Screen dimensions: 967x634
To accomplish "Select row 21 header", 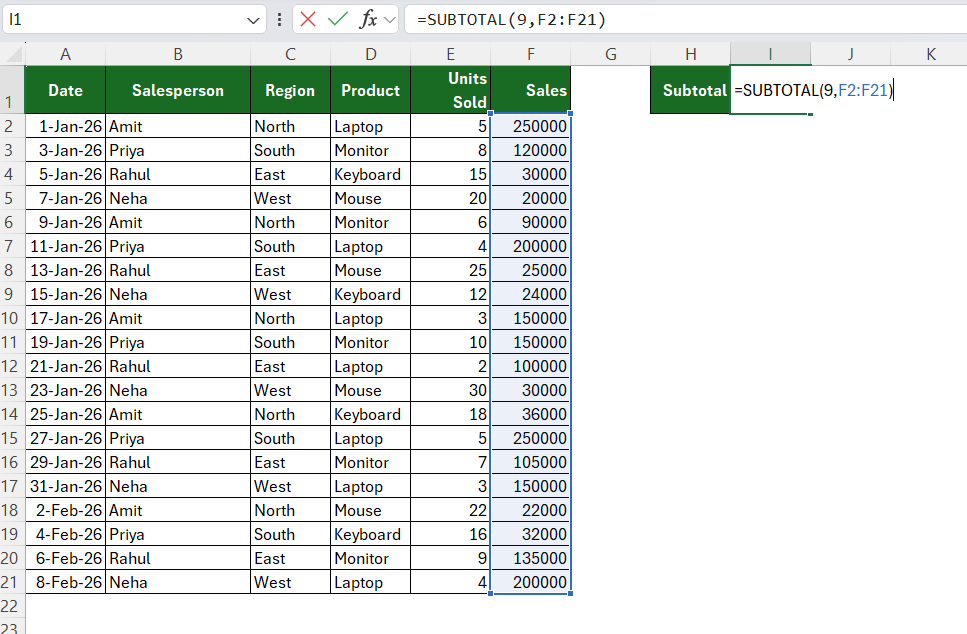I will (12, 582).
